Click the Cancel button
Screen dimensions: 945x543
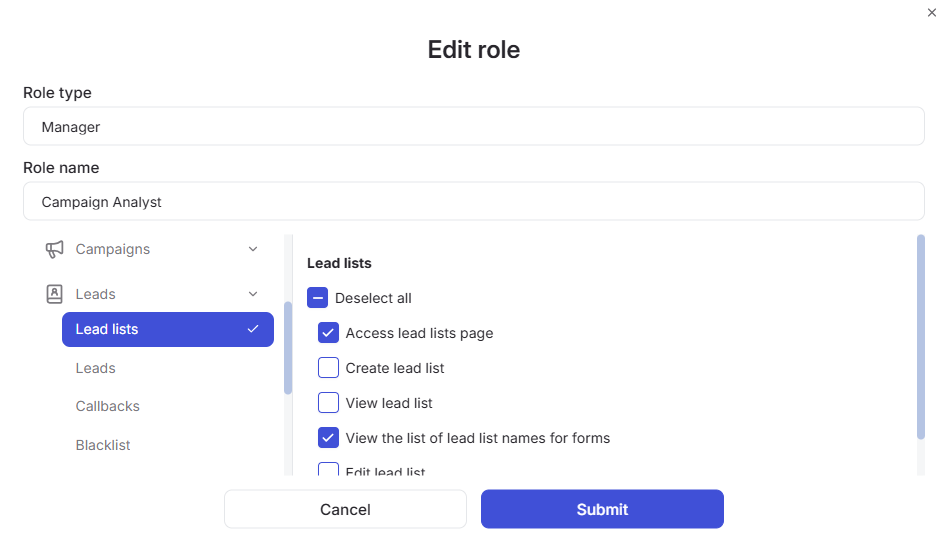pos(345,509)
